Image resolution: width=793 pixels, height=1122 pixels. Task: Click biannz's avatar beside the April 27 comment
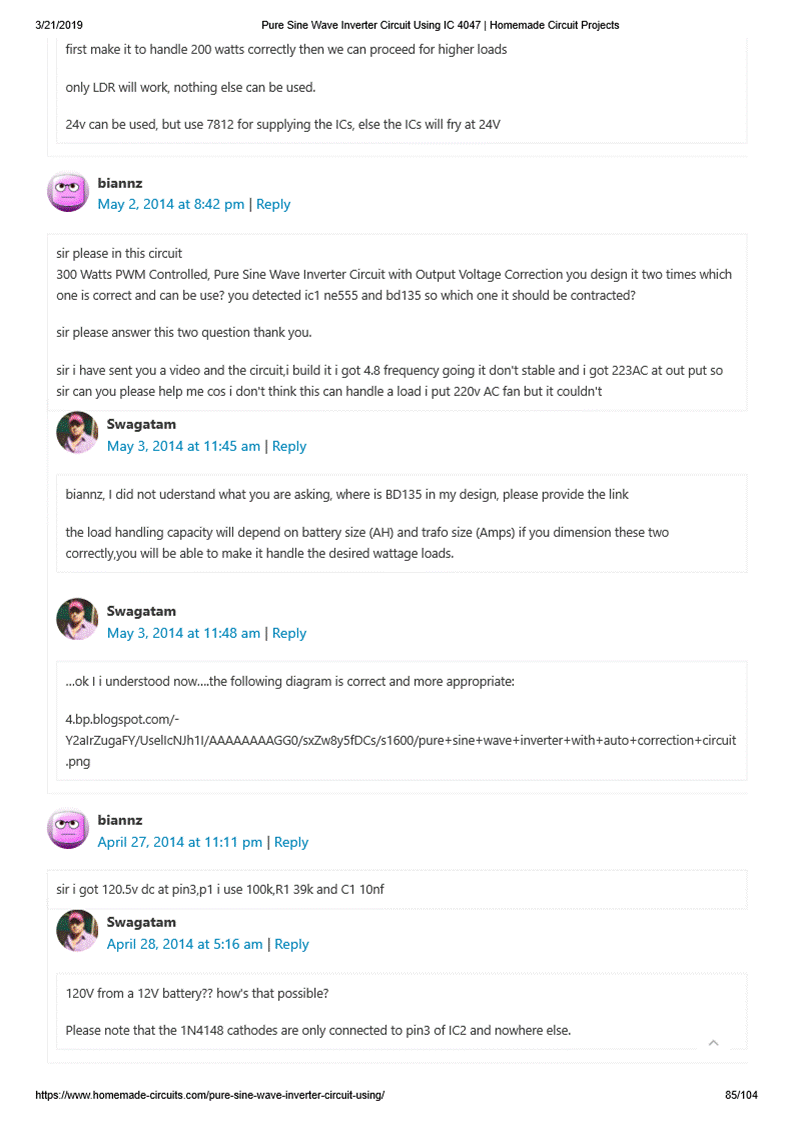(x=68, y=829)
